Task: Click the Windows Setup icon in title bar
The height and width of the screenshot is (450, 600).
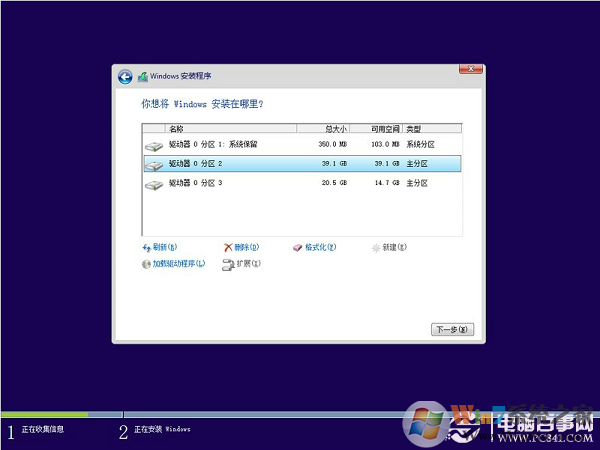Action: [x=143, y=76]
